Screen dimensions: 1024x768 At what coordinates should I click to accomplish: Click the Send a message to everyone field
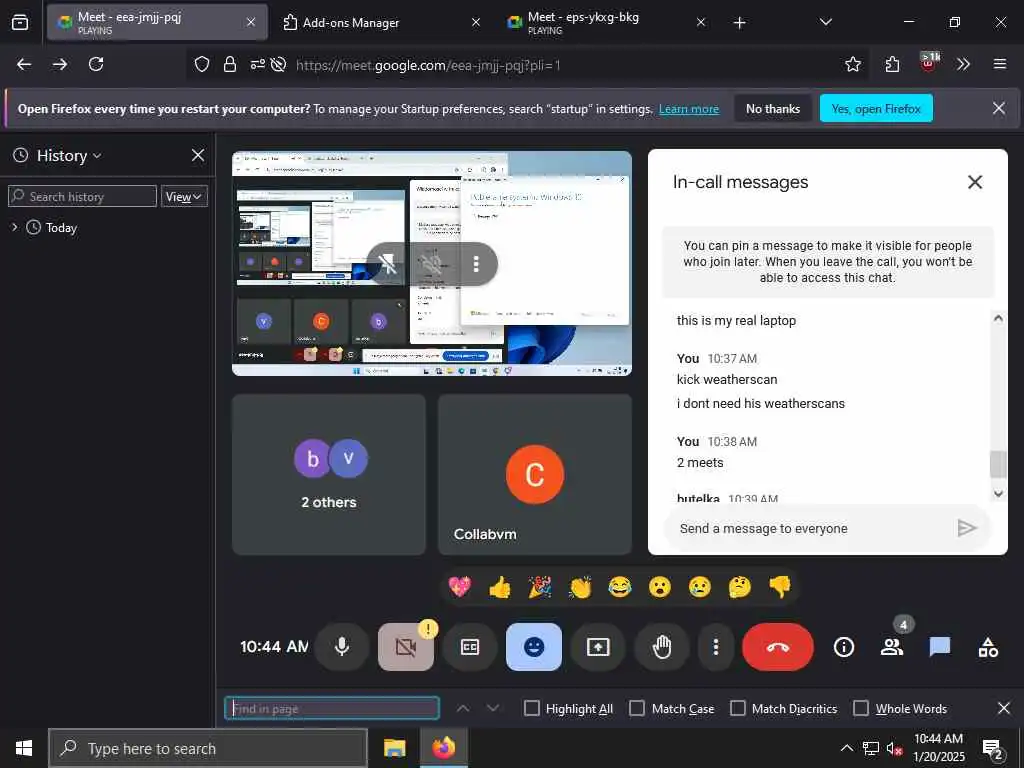coord(810,528)
